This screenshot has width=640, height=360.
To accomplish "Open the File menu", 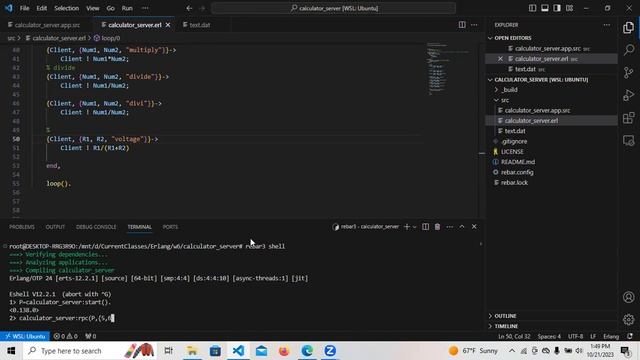I will click(x=24, y=8).
